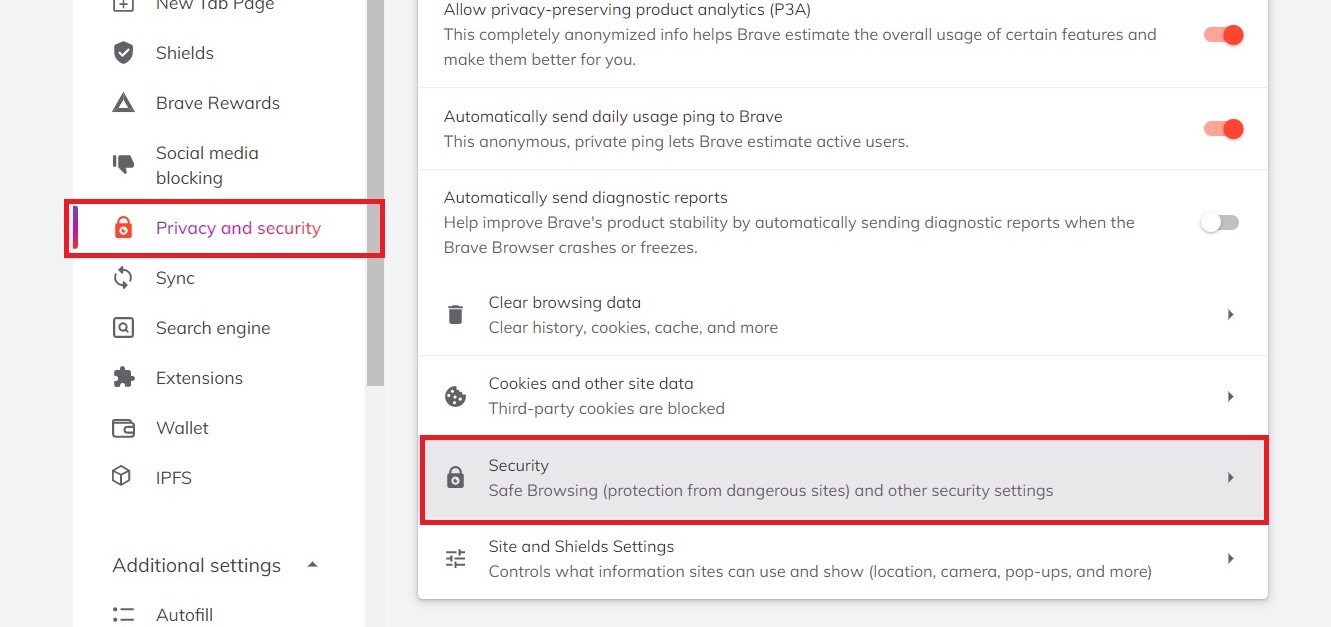
Task: Open the Security settings row
Action: [843, 478]
